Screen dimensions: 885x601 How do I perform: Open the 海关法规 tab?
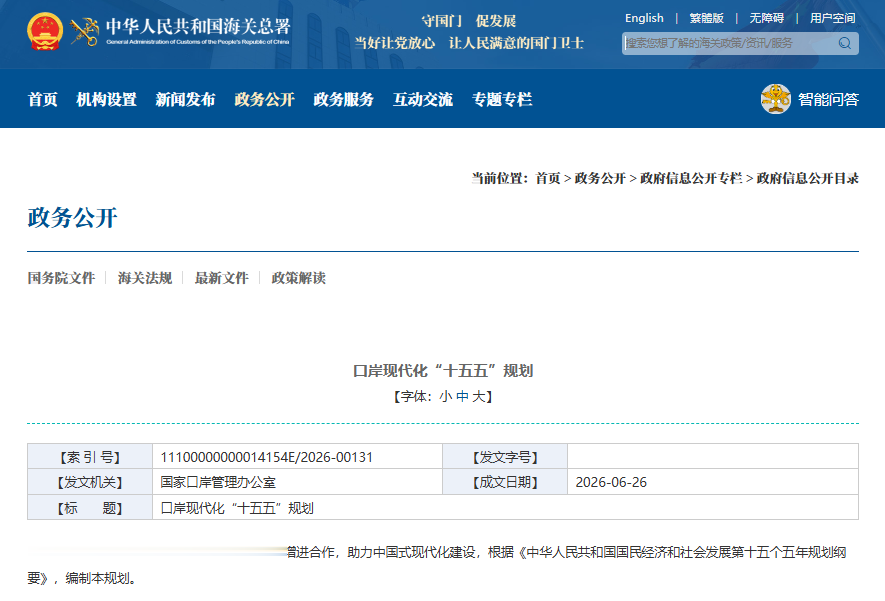pos(145,278)
